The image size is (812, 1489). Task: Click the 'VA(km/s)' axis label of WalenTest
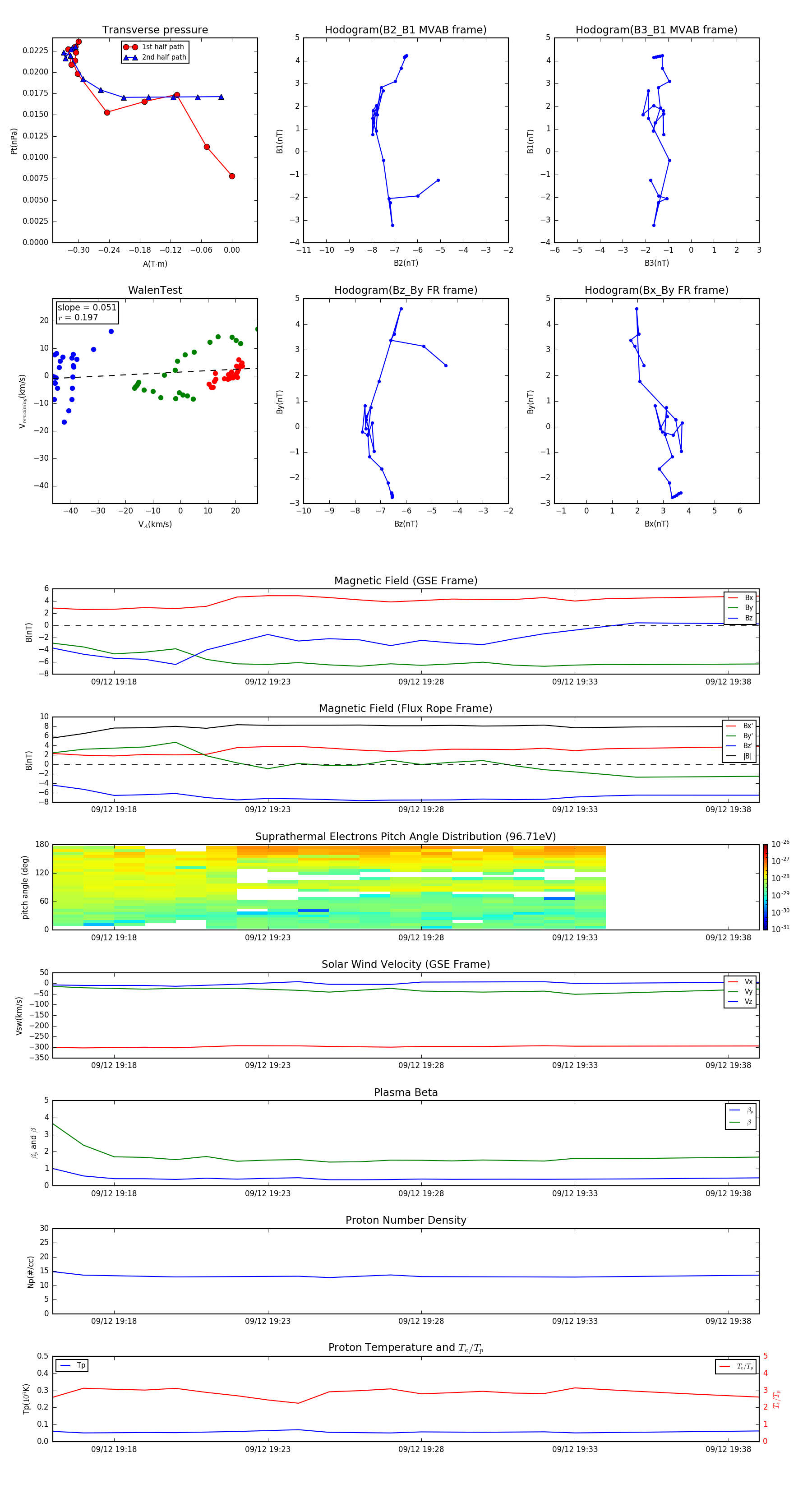point(155,524)
